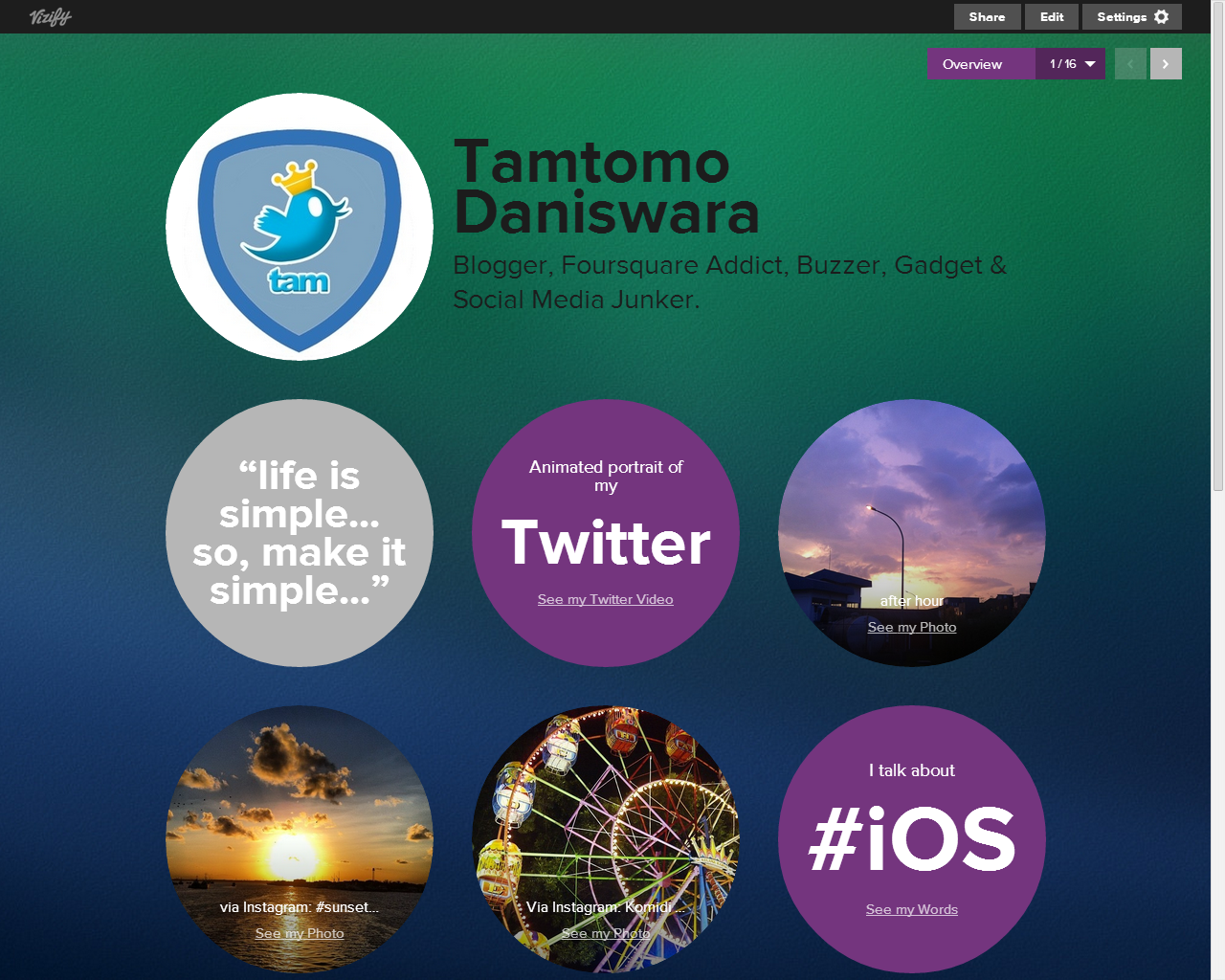
Task: Open See my Photo under after hour
Action: (x=912, y=627)
